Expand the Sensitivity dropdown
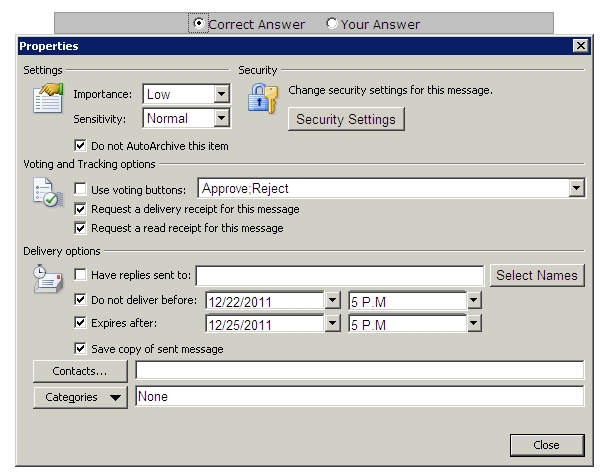The width and height of the screenshot is (606, 474). pyautogui.click(x=221, y=118)
